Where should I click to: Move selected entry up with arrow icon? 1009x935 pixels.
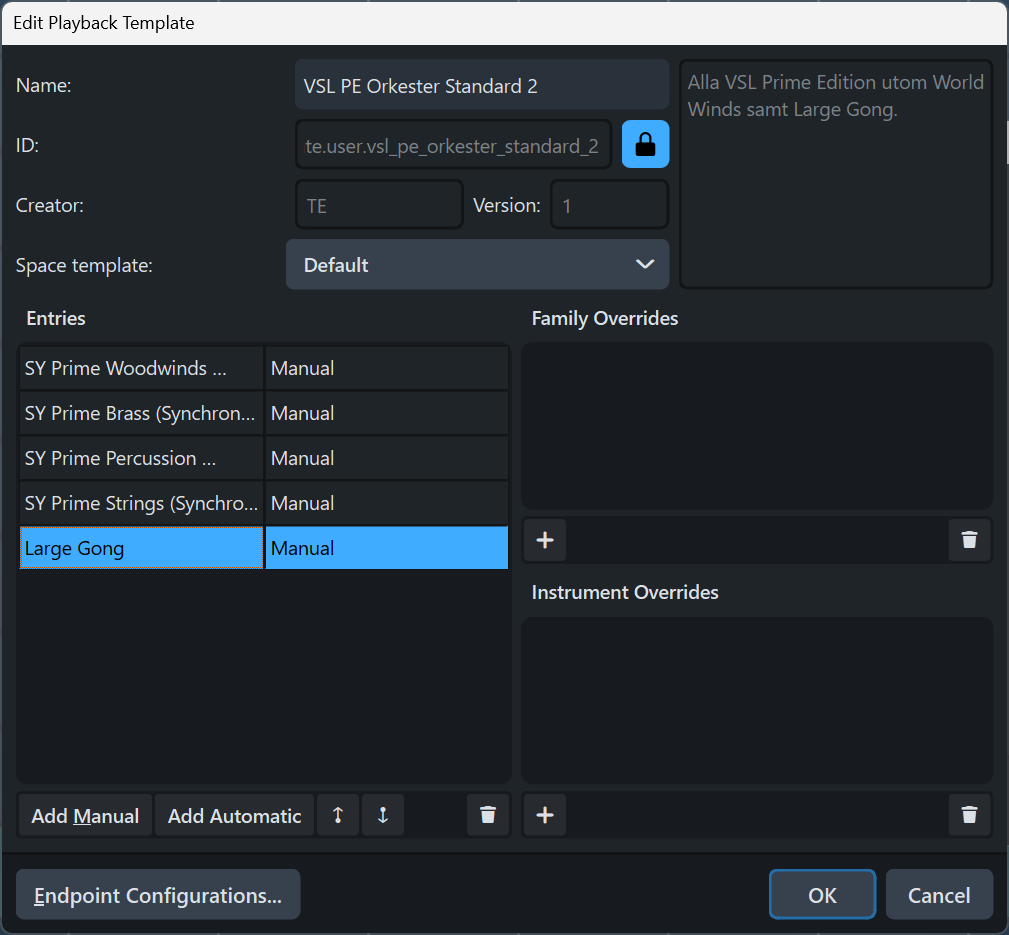pos(338,815)
